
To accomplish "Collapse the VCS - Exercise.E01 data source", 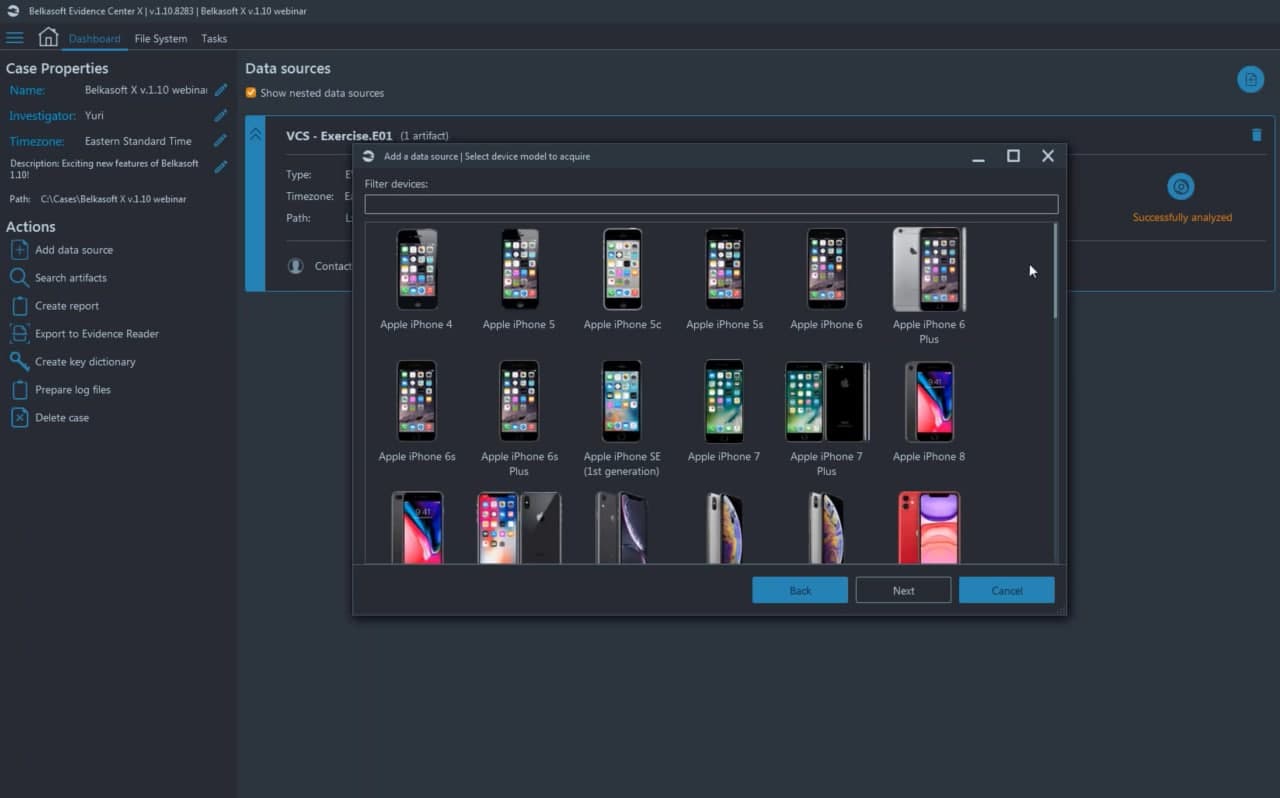I will [255, 133].
